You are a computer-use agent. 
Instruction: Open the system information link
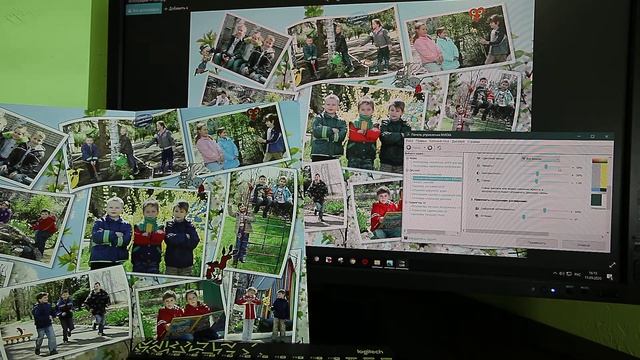(421, 238)
